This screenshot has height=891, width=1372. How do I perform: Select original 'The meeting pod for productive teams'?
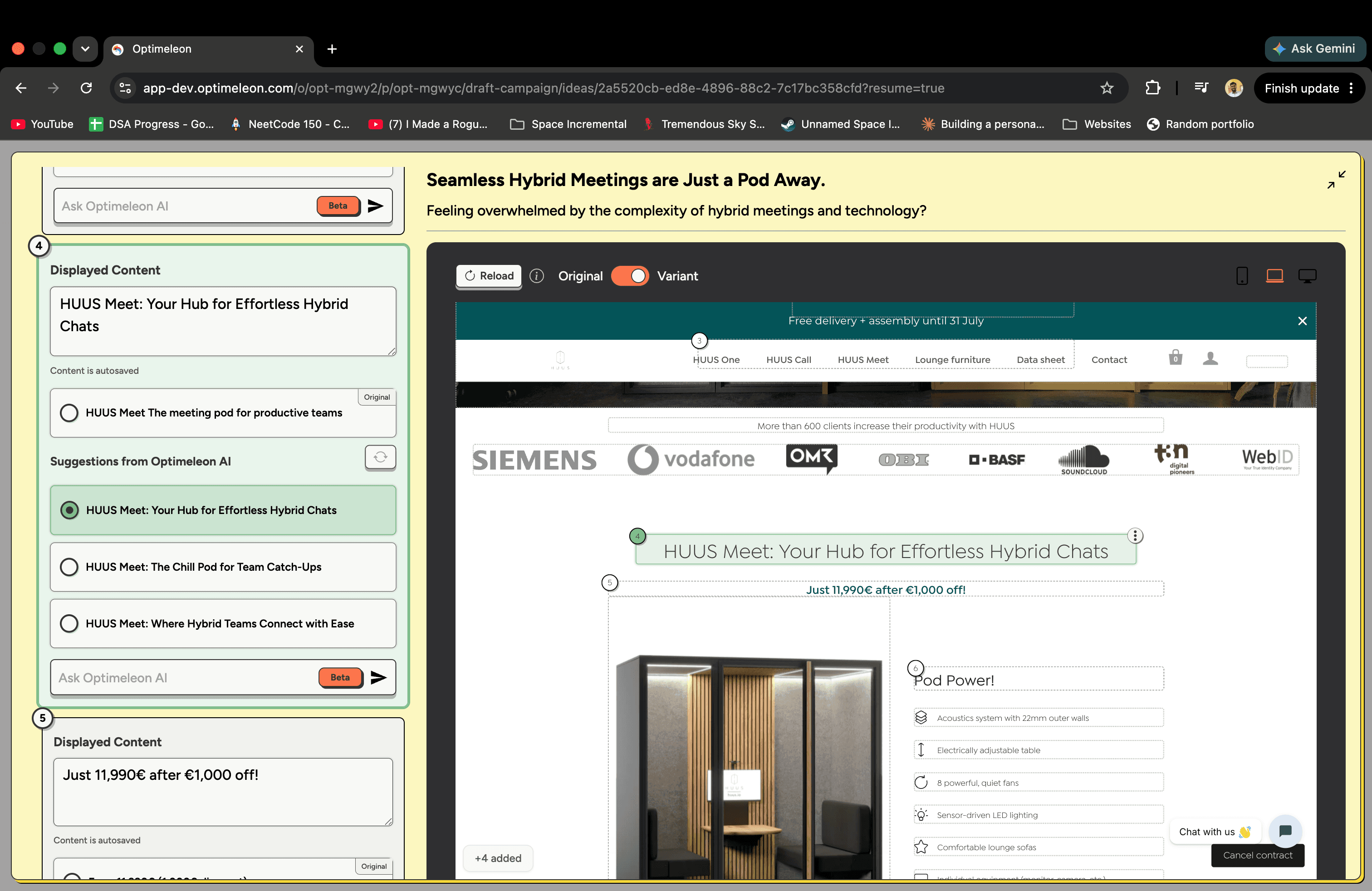click(222, 413)
